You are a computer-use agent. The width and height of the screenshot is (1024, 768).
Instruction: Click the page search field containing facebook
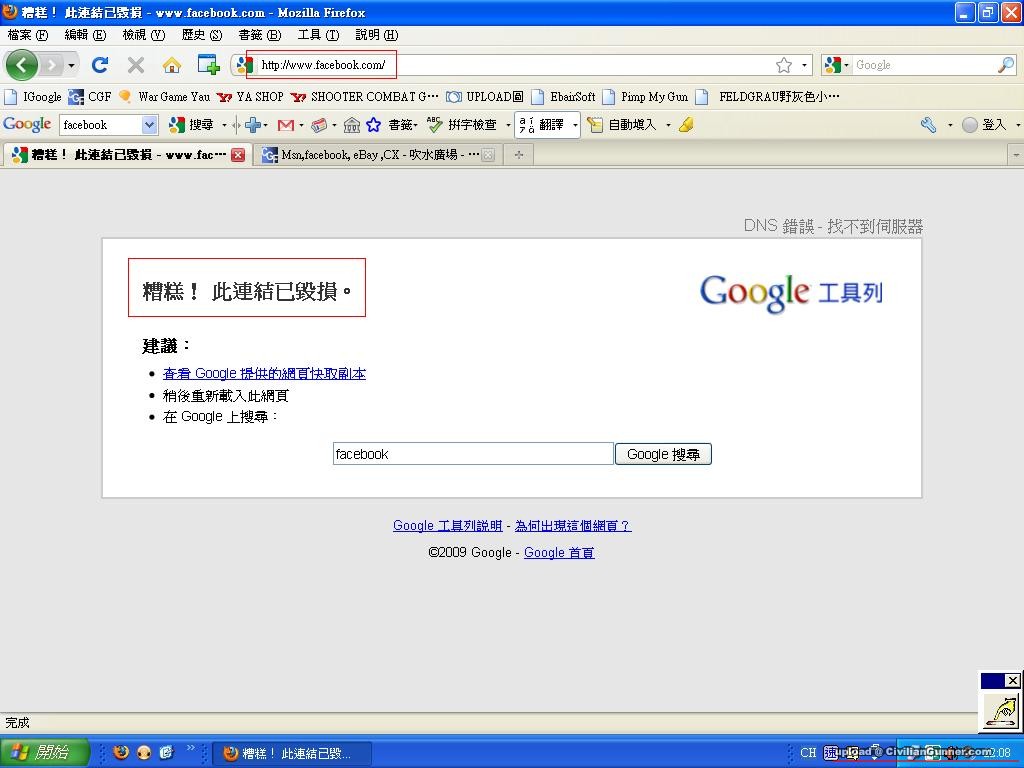(x=472, y=454)
